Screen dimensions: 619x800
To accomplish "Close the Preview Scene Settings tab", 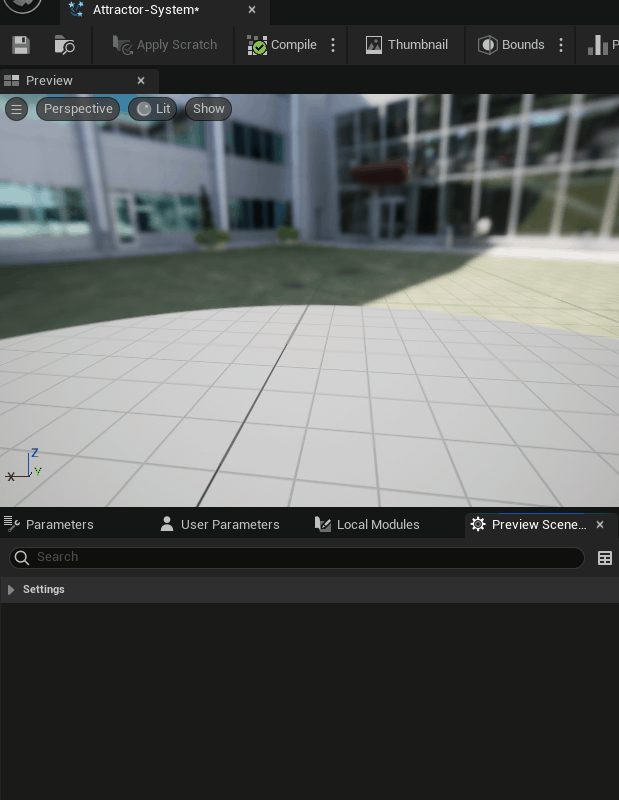I will 600,524.
